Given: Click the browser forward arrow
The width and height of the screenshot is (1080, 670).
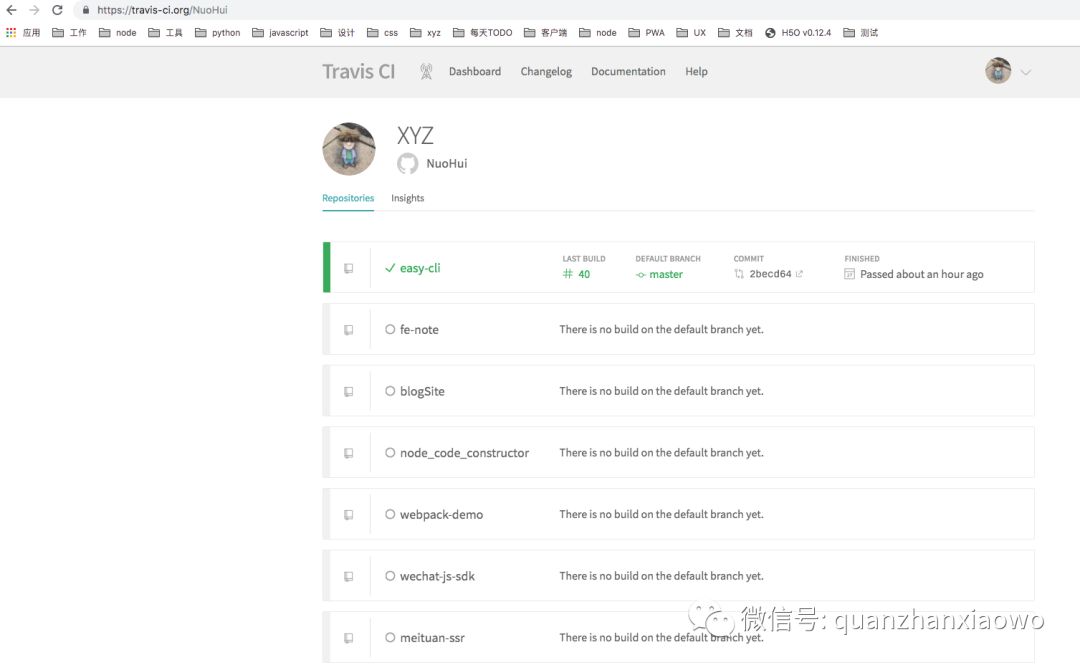Looking at the screenshot, I should coord(34,10).
